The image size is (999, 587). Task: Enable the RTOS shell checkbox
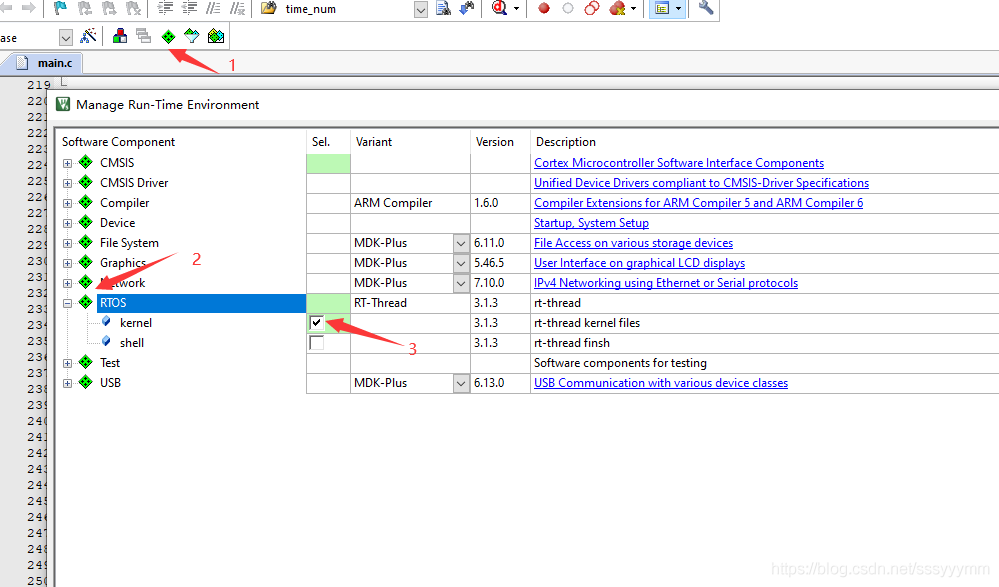[x=316, y=343]
